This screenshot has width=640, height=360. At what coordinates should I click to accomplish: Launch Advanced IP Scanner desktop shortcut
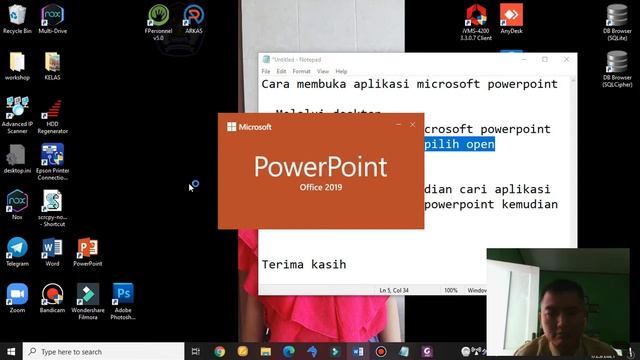coord(17,115)
